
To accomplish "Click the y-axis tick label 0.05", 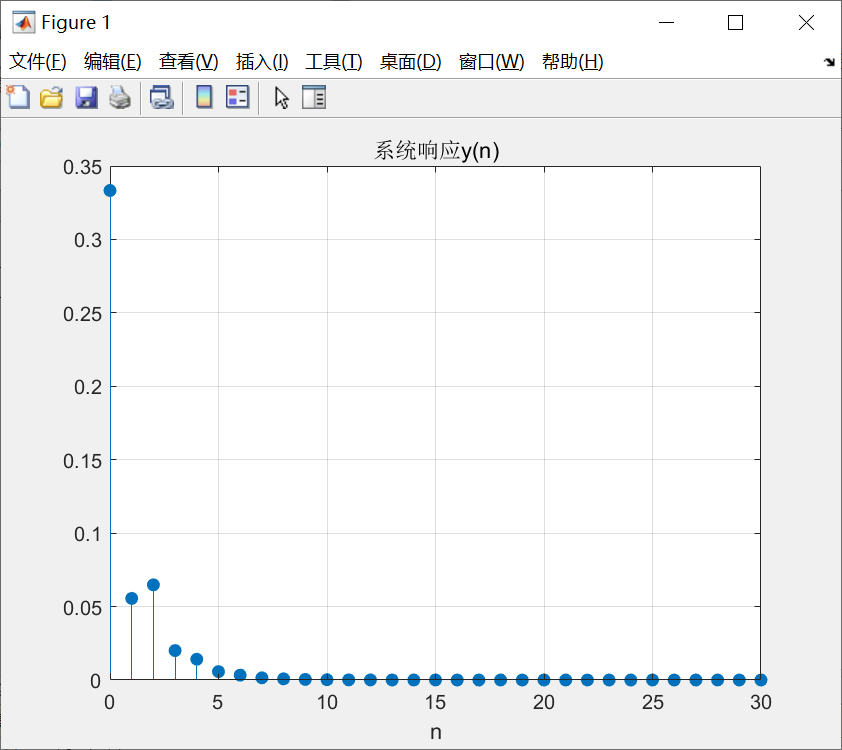I will [82, 608].
